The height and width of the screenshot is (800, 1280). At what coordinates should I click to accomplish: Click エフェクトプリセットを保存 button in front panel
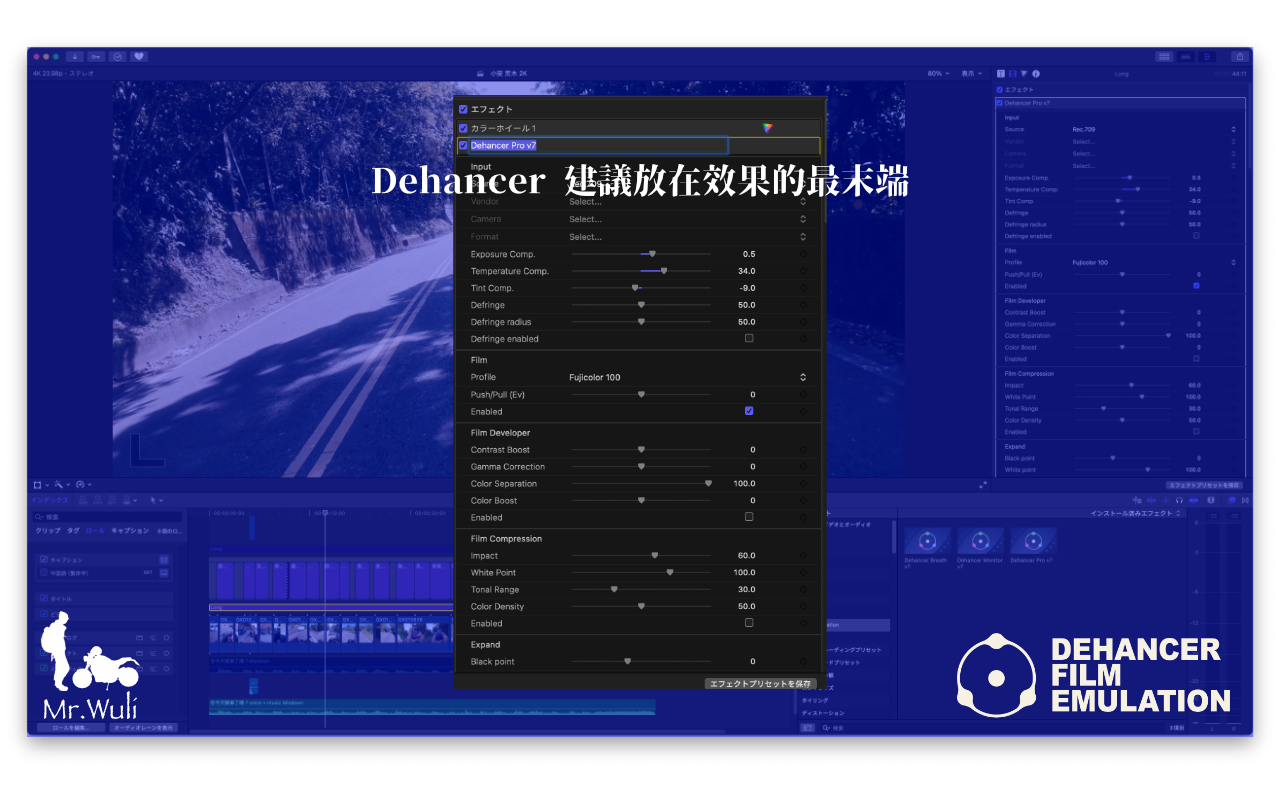coord(761,684)
